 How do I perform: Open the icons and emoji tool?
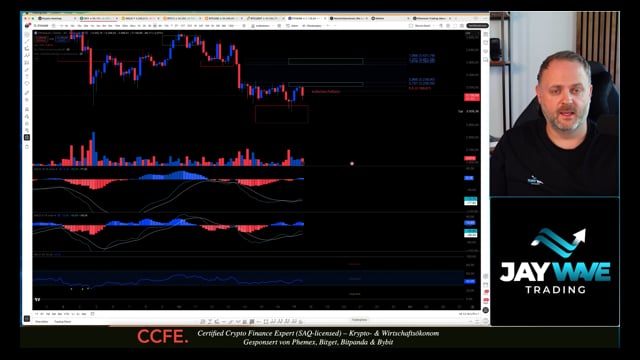point(27,84)
